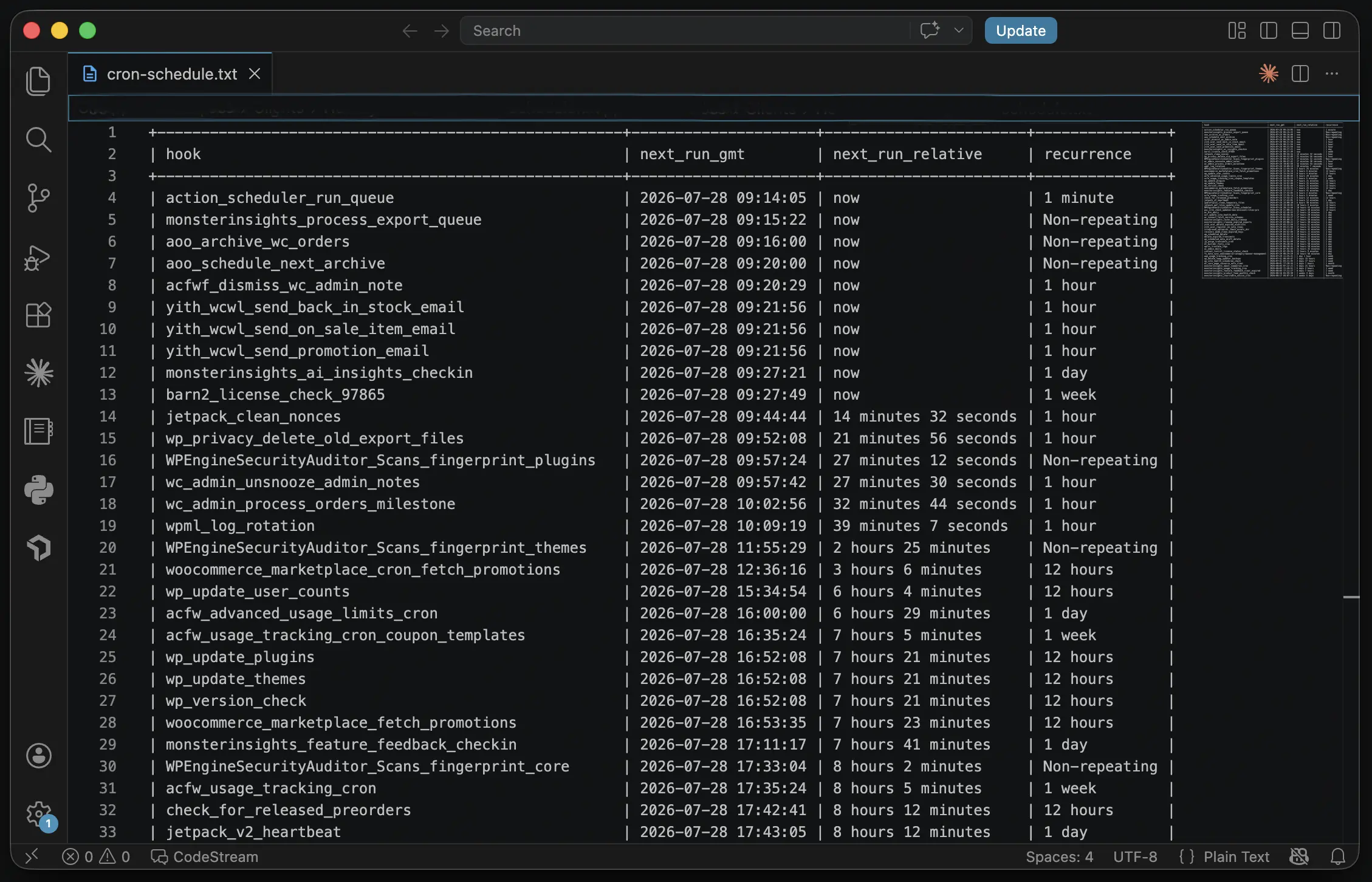Click the recurrence column header
Screen dimensions: 1372x882
point(1088,154)
